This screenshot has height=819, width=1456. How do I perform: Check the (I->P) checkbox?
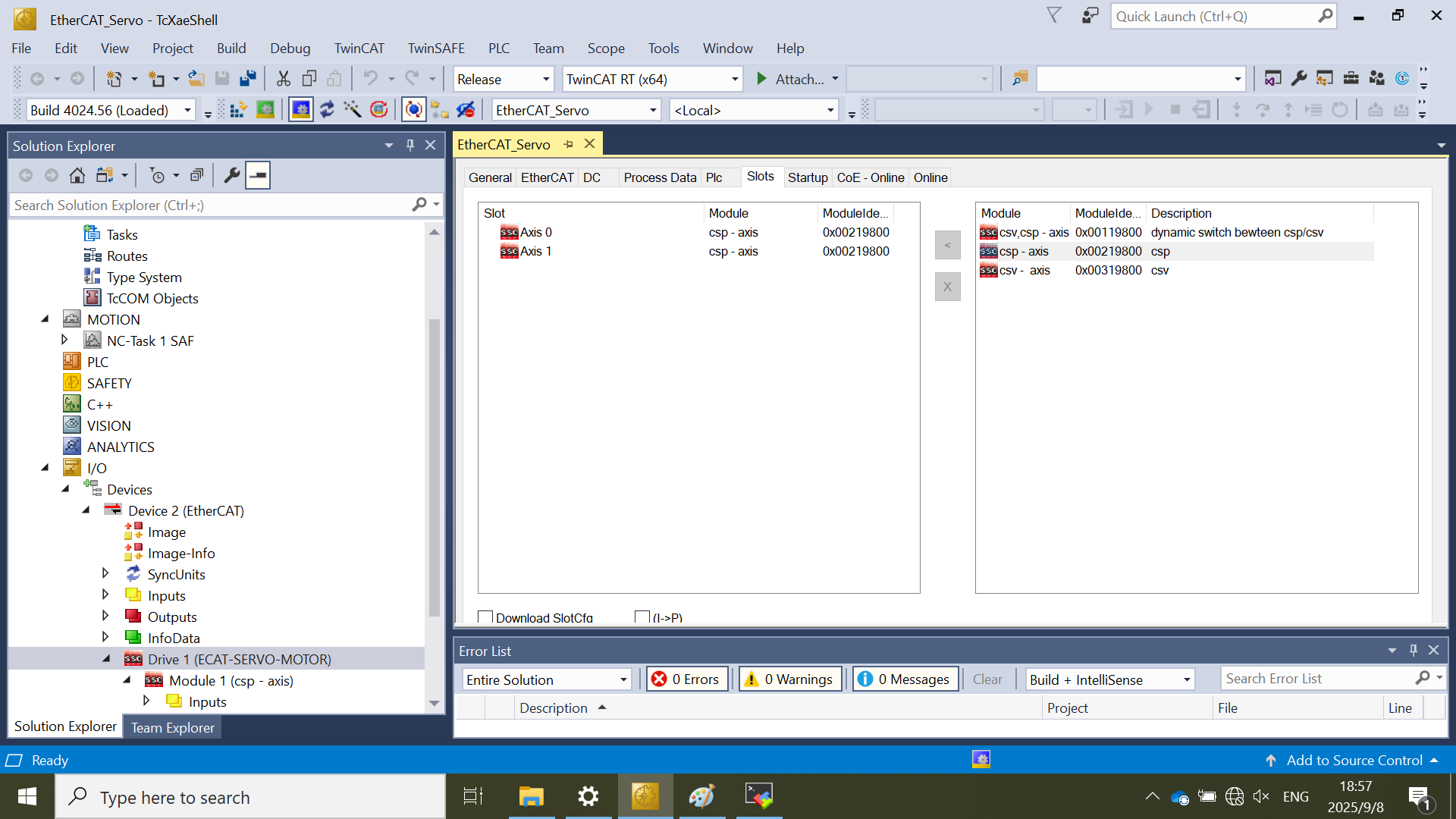coord(642,617)
